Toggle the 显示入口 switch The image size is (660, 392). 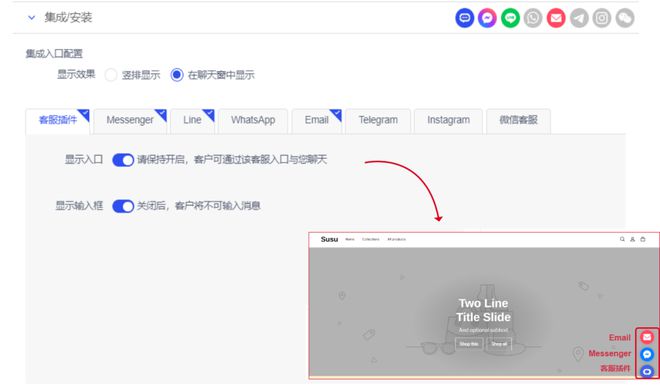point(123,160)
